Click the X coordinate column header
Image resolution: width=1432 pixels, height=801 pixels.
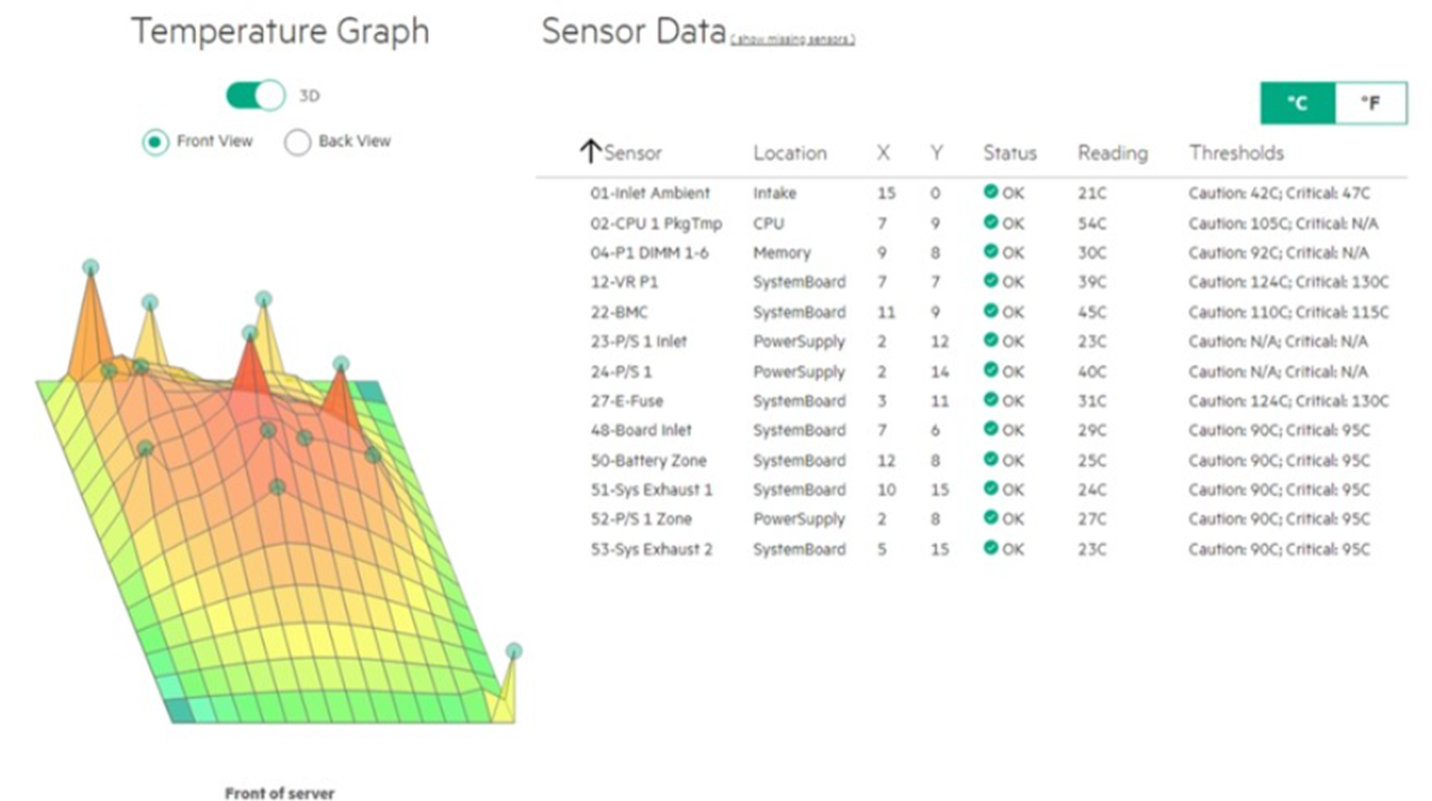pyautogui.click(x=883, y=153)
